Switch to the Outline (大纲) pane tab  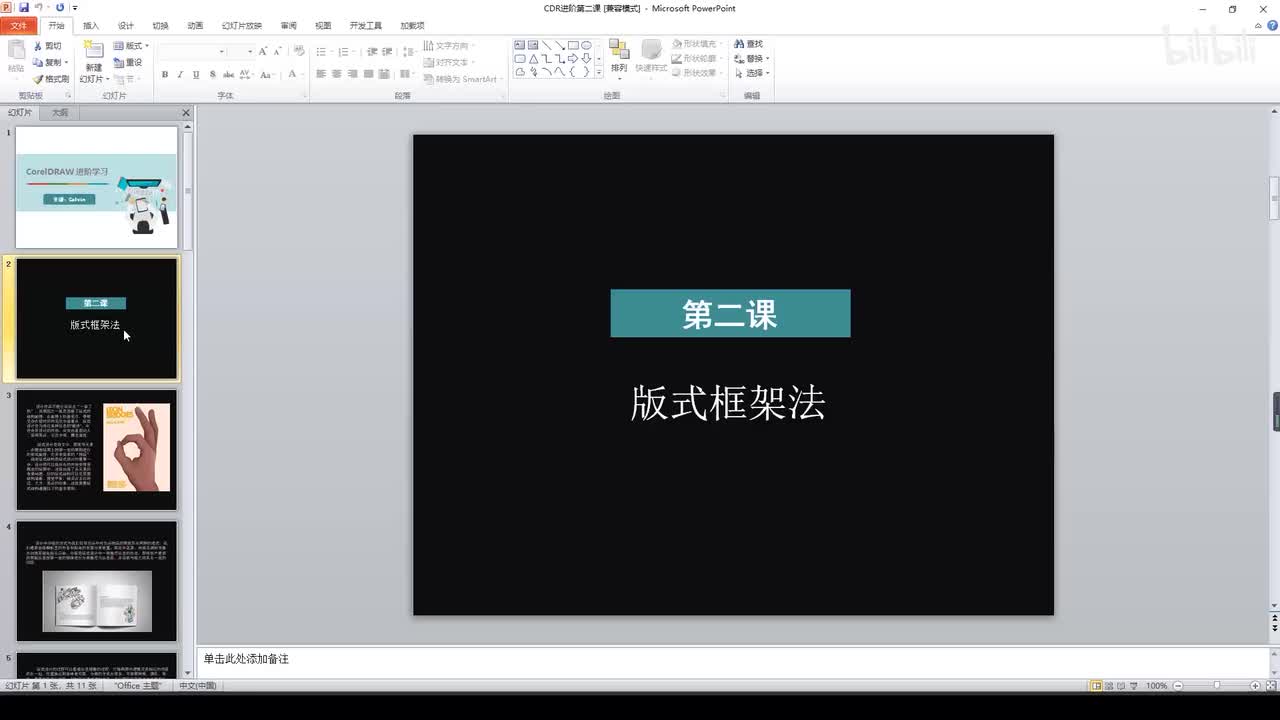click(x=60, y=113)
